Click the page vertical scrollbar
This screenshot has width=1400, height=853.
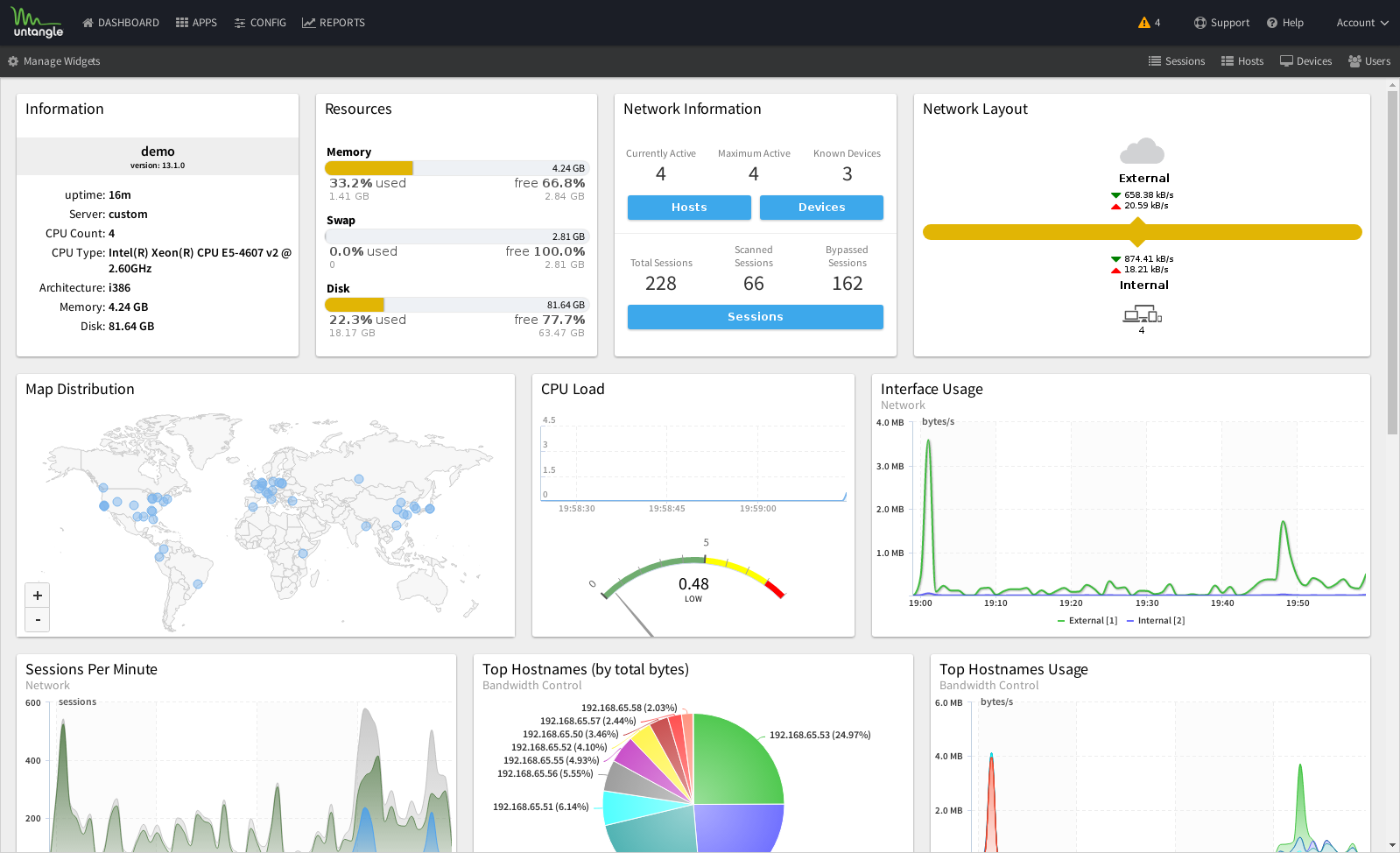1392,263
